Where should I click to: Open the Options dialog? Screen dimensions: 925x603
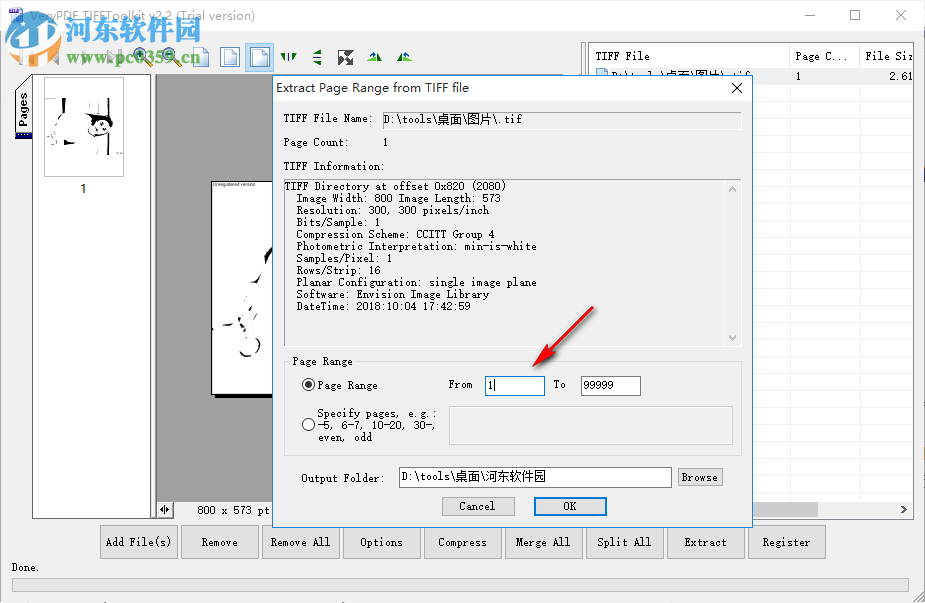point(381,542)
